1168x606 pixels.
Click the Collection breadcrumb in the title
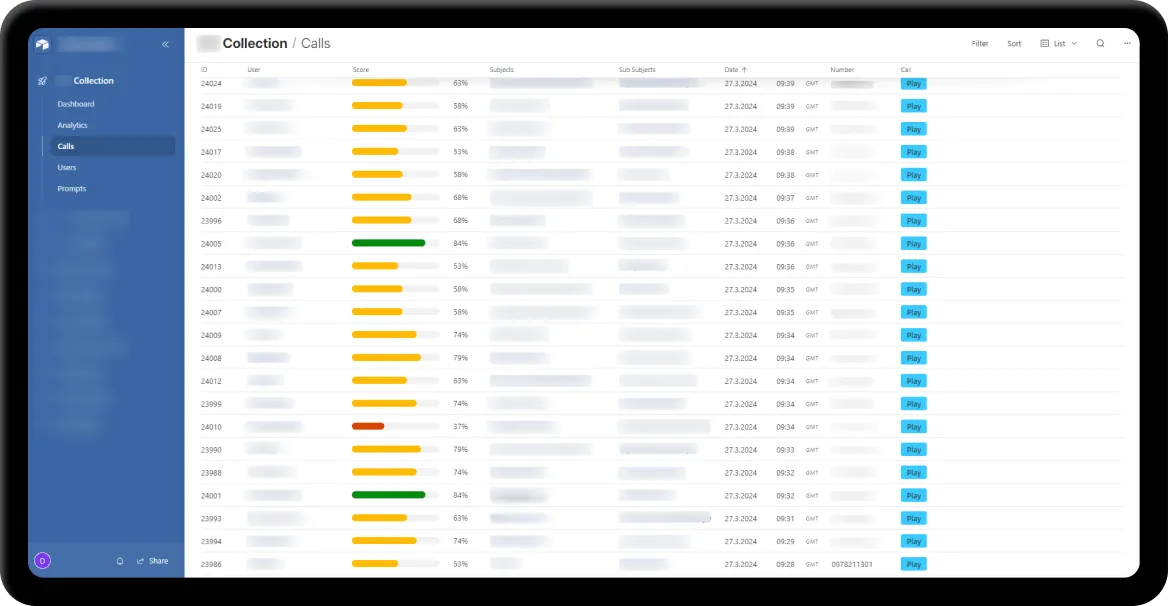[255, 43]
